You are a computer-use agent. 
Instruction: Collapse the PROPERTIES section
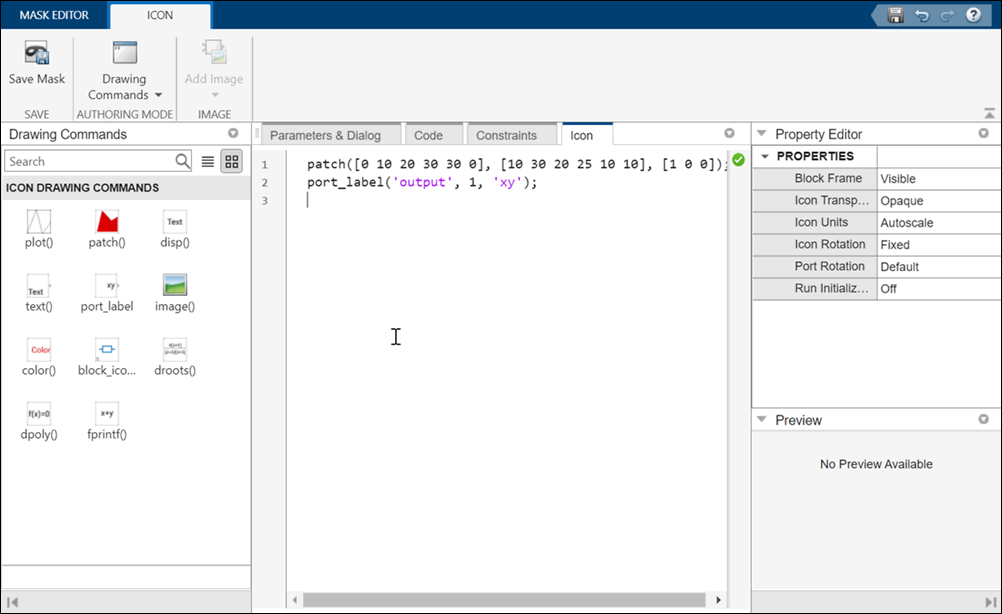[x=765, y=157]
